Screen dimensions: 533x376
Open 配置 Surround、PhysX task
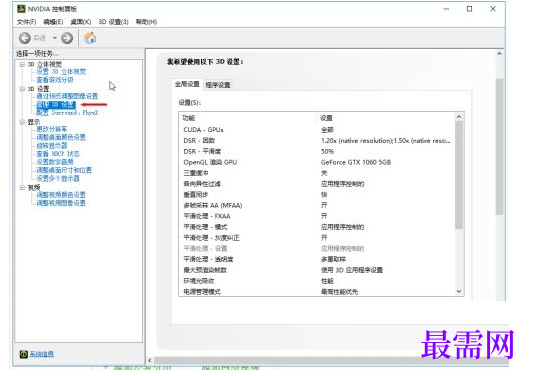(67, 113)
